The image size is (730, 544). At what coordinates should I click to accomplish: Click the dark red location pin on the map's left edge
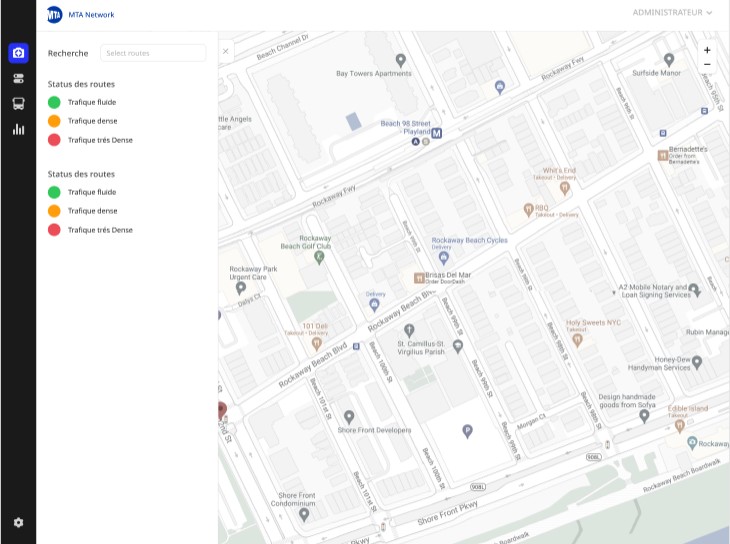[222, 411]
